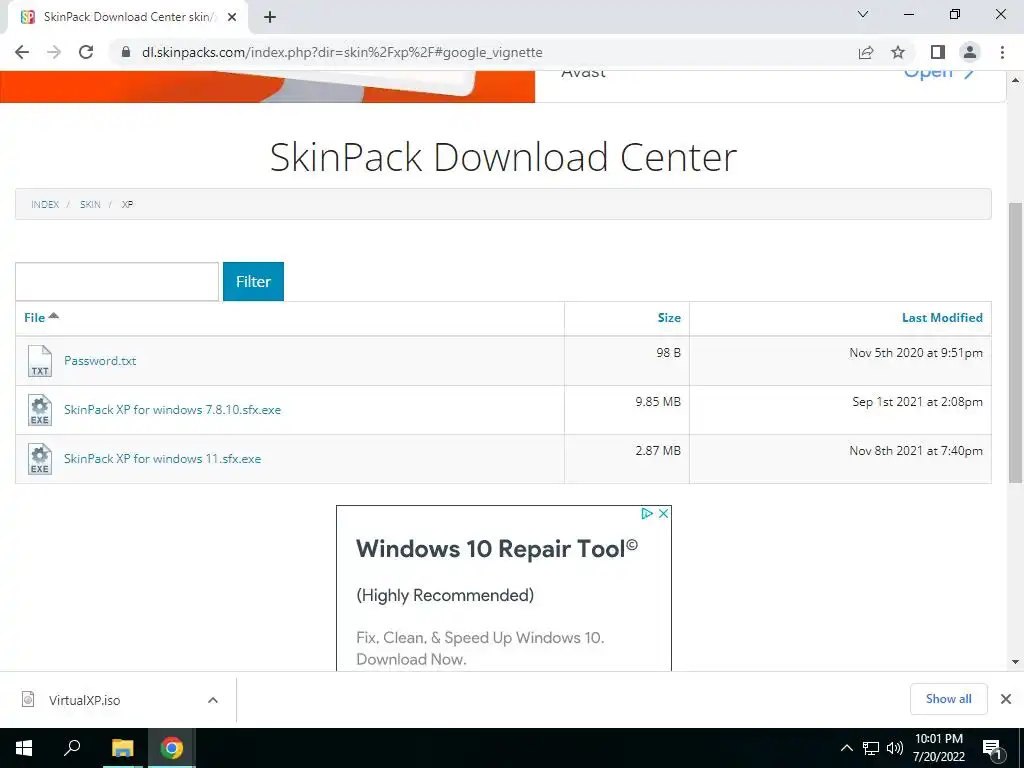Click Sep 1st 2021 at 2:08pm date
Viewport: 1024px width, 768px height.
[917, 402]
